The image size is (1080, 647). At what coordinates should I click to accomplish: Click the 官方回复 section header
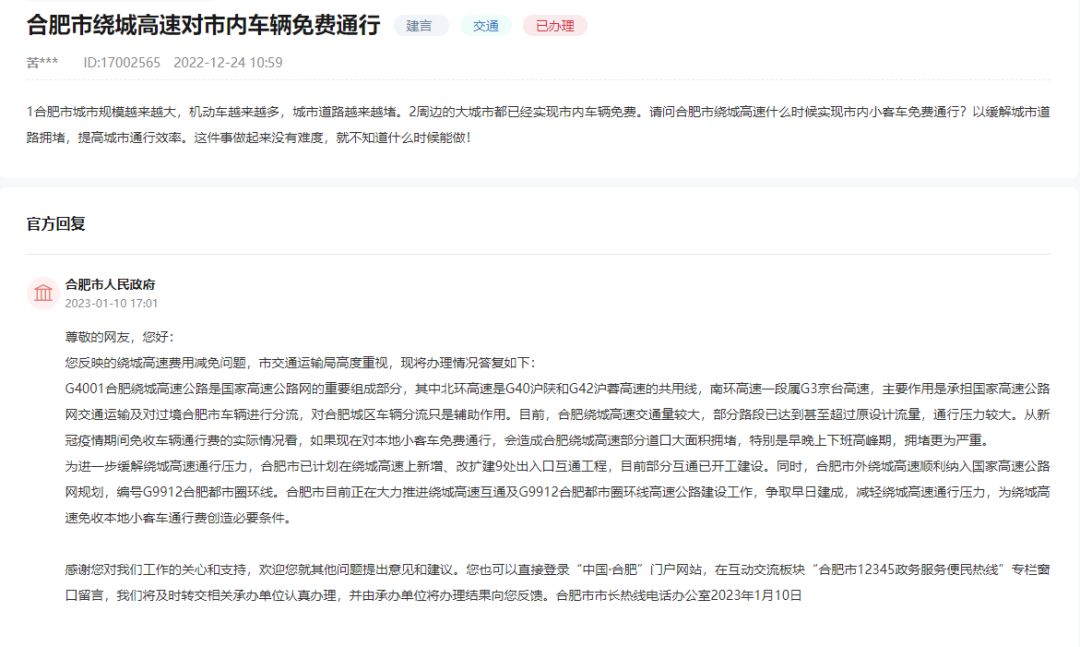[54, 221]
